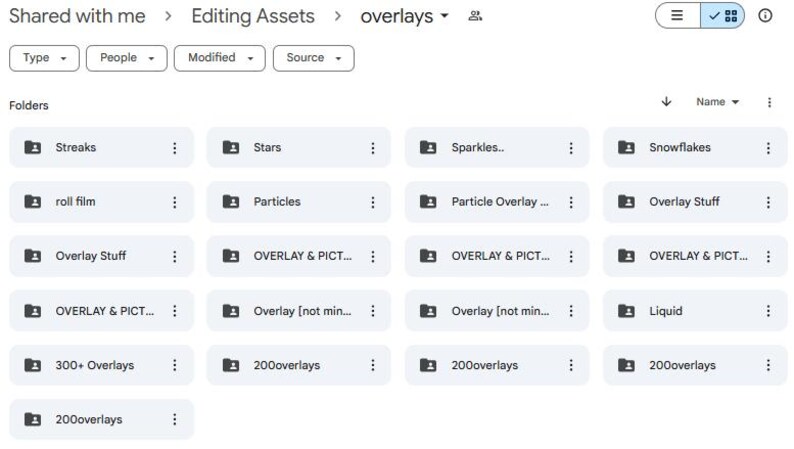The width and height of the screenshot is (794, 449).
Task: Open the Modified filter dropdown
Action: pos(220,58)
